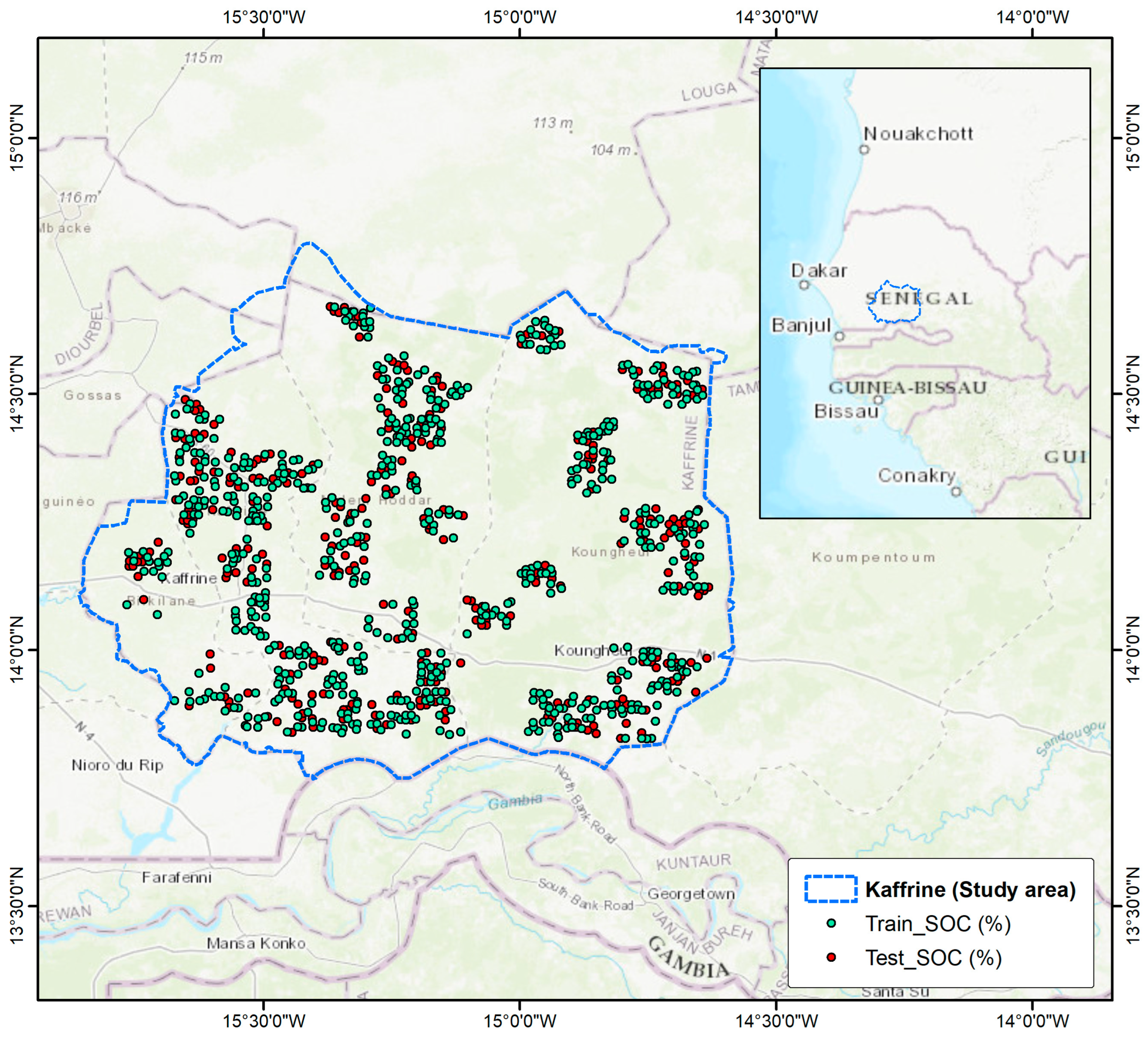Click the '113 m' elevation label
Screen dimensions: 1148x1039
click(553, 122)
